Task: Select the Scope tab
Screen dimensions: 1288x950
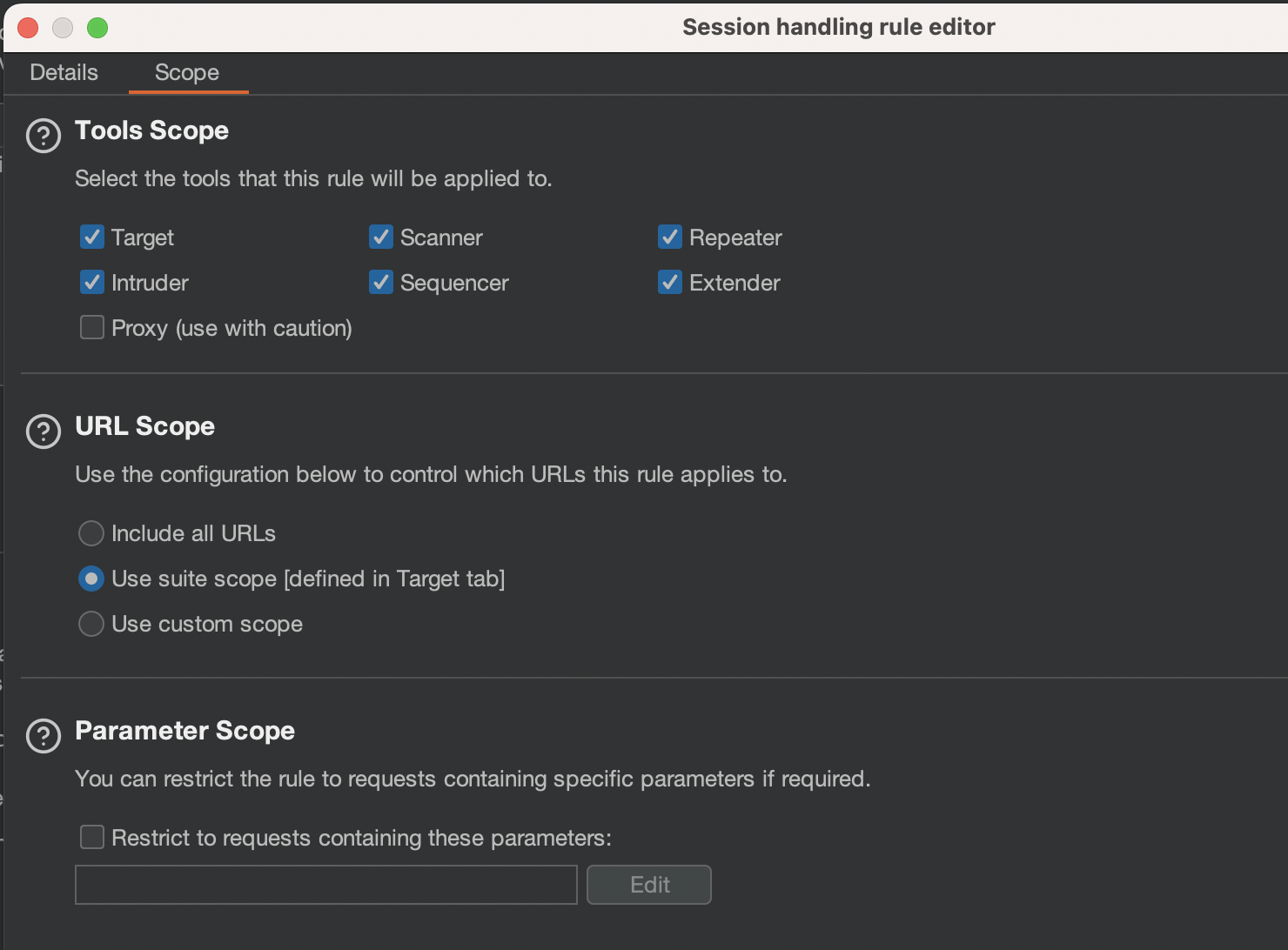Action: point(187,73)
